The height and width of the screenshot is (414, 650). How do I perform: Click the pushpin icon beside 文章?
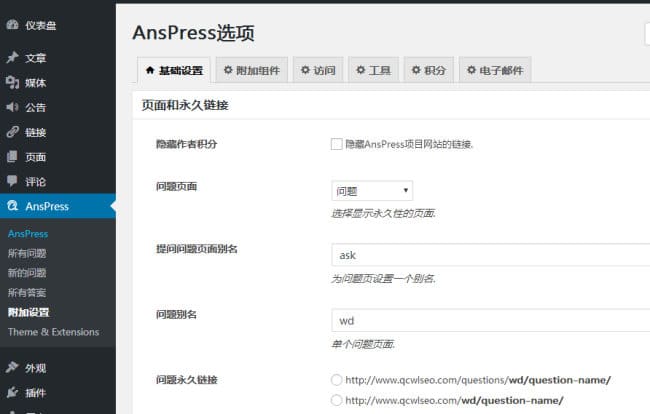coord(12,57)
